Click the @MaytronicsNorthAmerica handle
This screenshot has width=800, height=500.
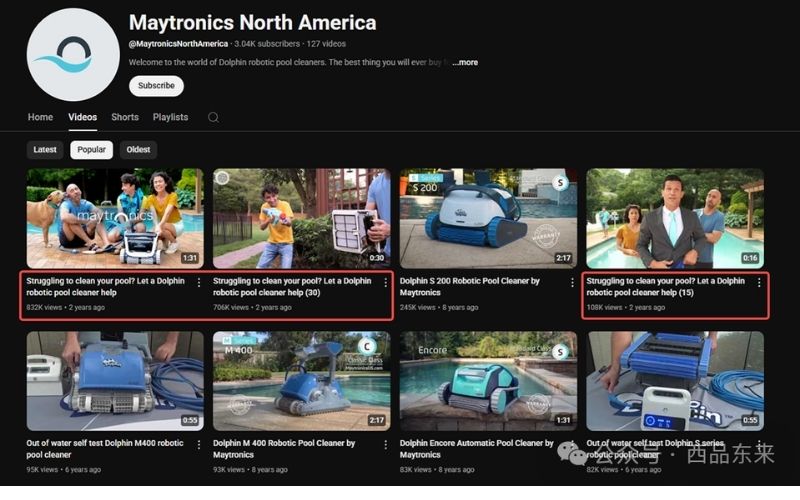click(x=178, y=44)
